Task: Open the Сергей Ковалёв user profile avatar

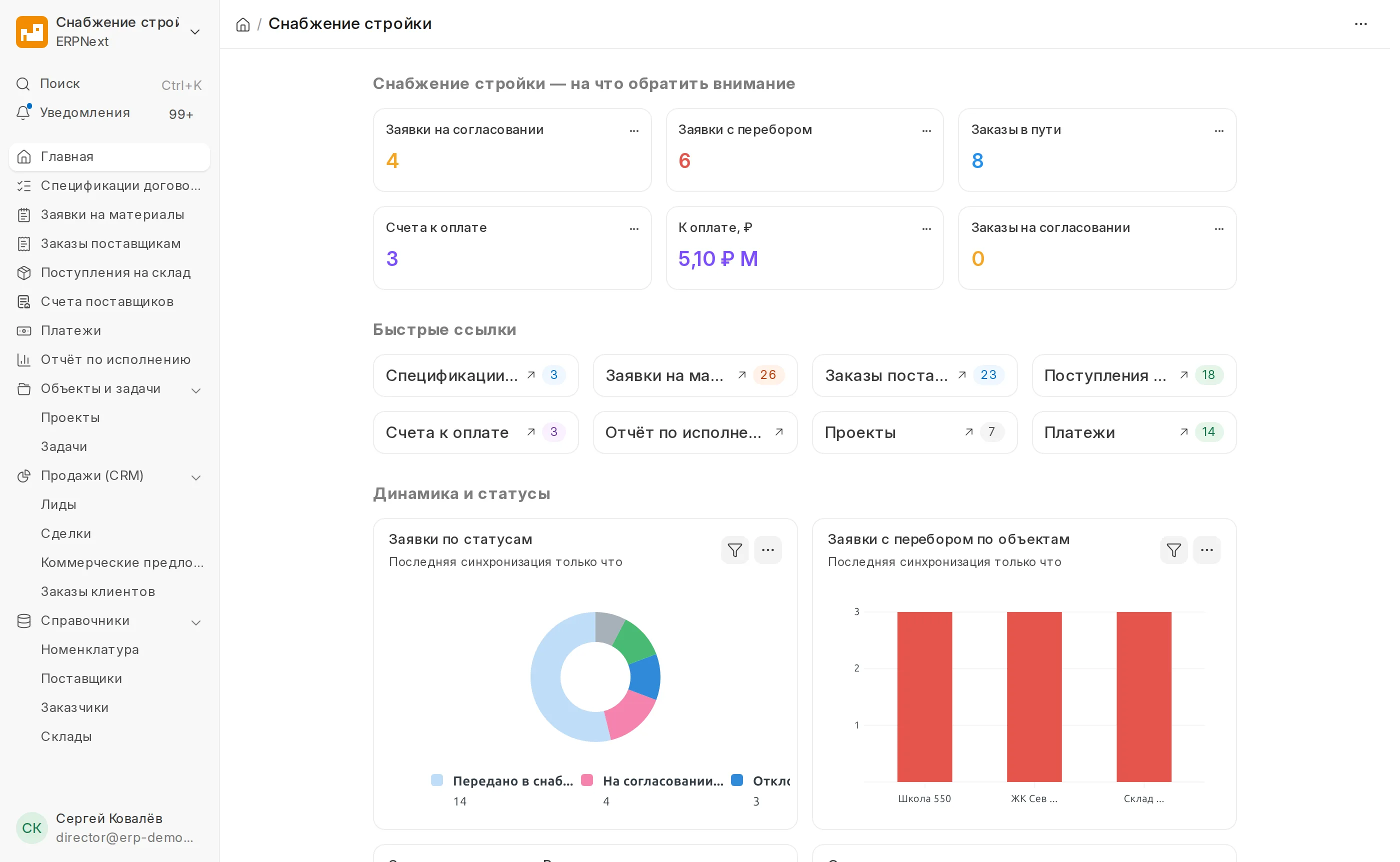Action: tap(32, 833)
